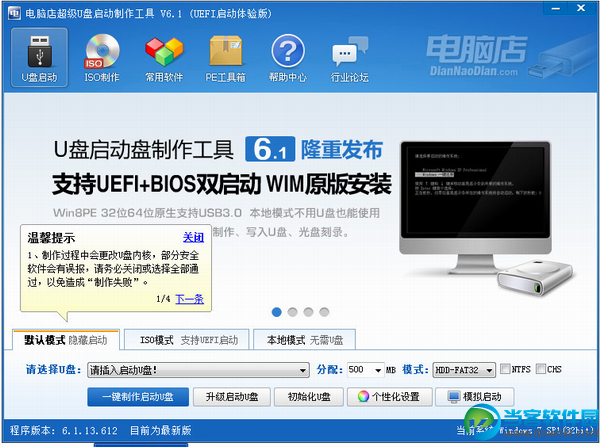
Task: Show next tip via 下一条 link
Action: 189,299
